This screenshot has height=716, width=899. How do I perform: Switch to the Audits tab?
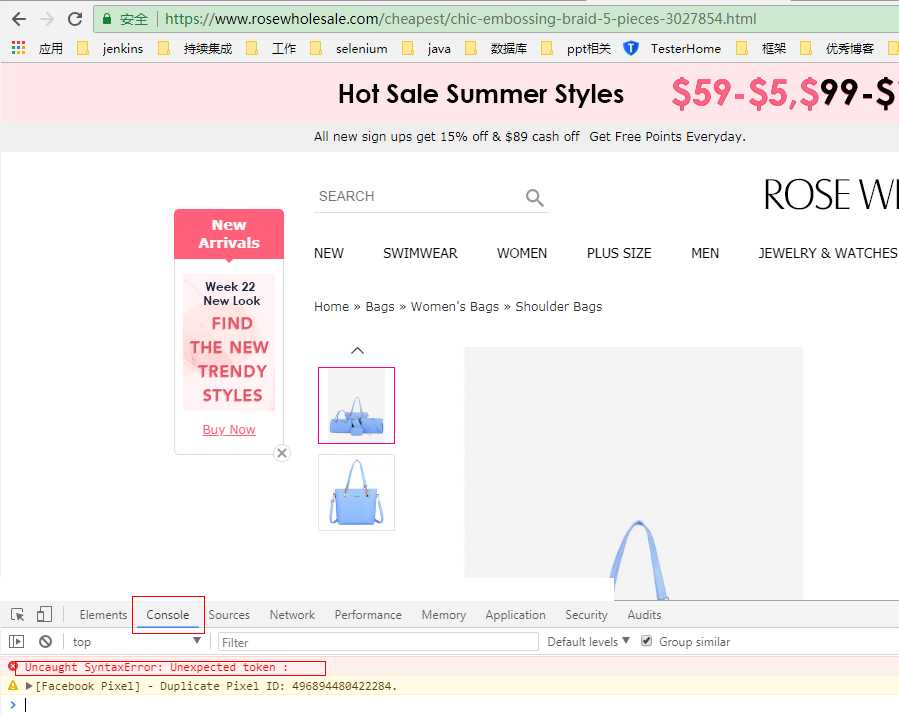pos(644,615)
